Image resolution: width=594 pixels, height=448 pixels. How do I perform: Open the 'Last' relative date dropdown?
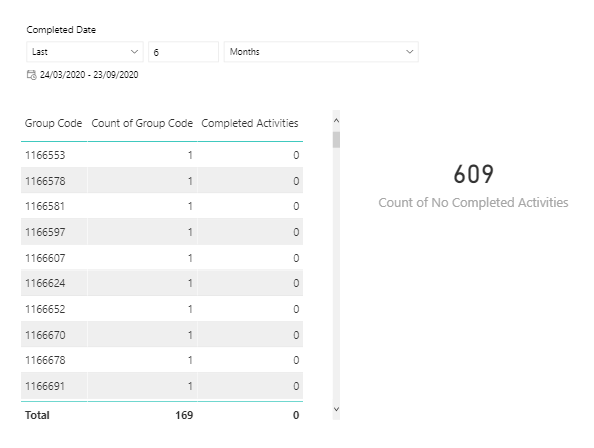pyautogui.click(x=85, y=52)
